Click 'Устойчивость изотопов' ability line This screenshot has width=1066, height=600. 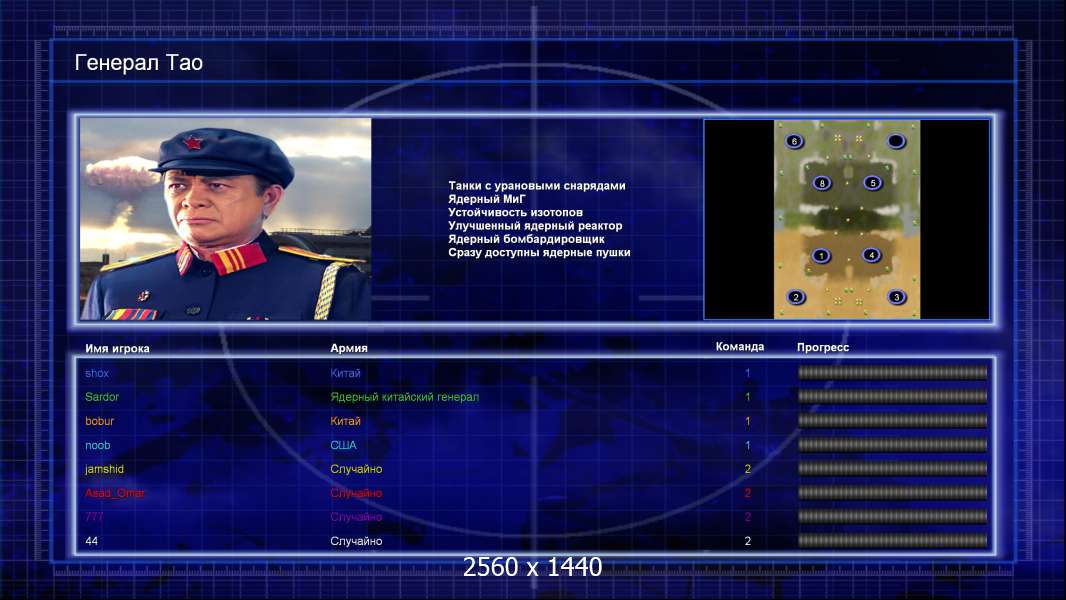[x=515, y=212]
